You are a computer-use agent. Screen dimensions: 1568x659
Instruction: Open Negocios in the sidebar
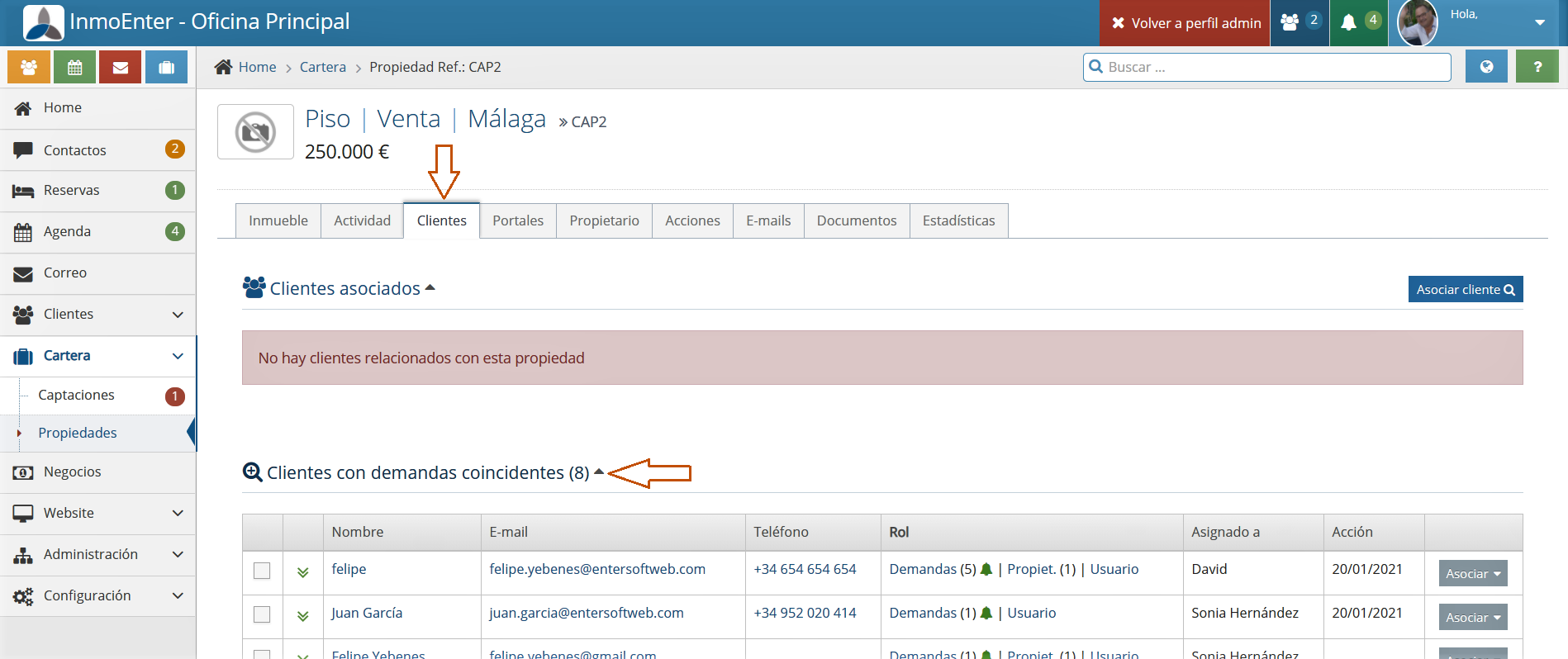[98, 472]
